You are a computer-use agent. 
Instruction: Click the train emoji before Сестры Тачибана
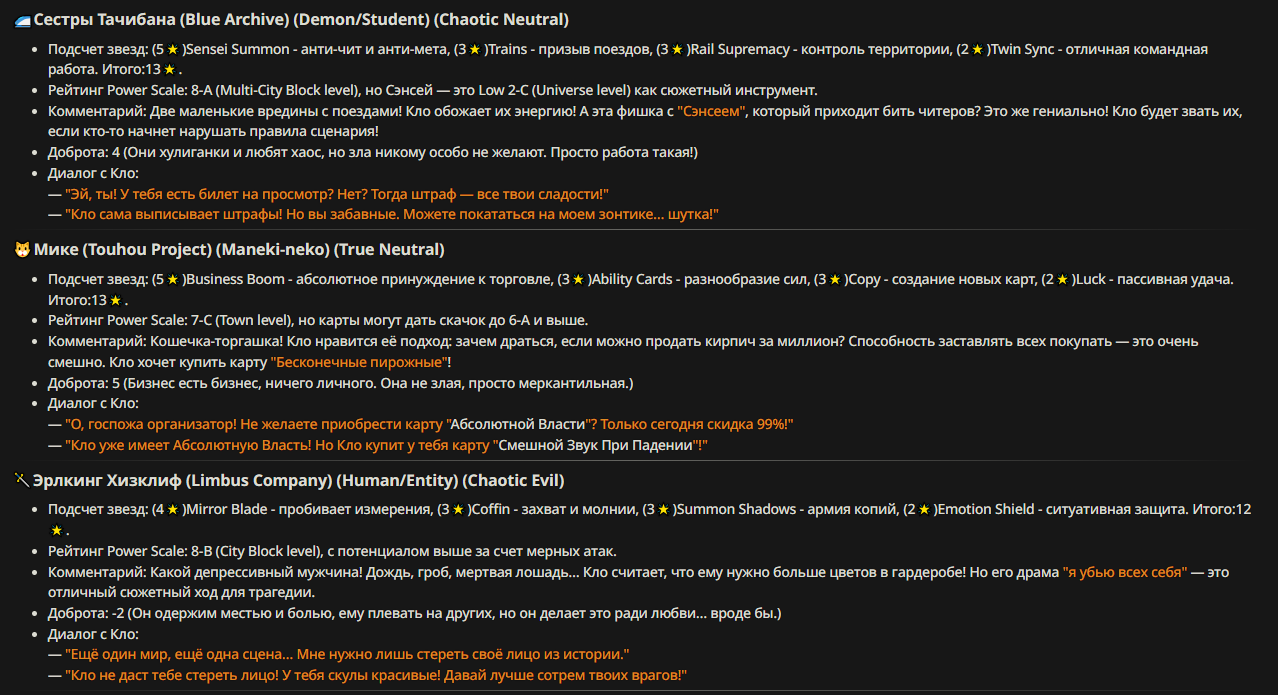(x=22, y=19)
